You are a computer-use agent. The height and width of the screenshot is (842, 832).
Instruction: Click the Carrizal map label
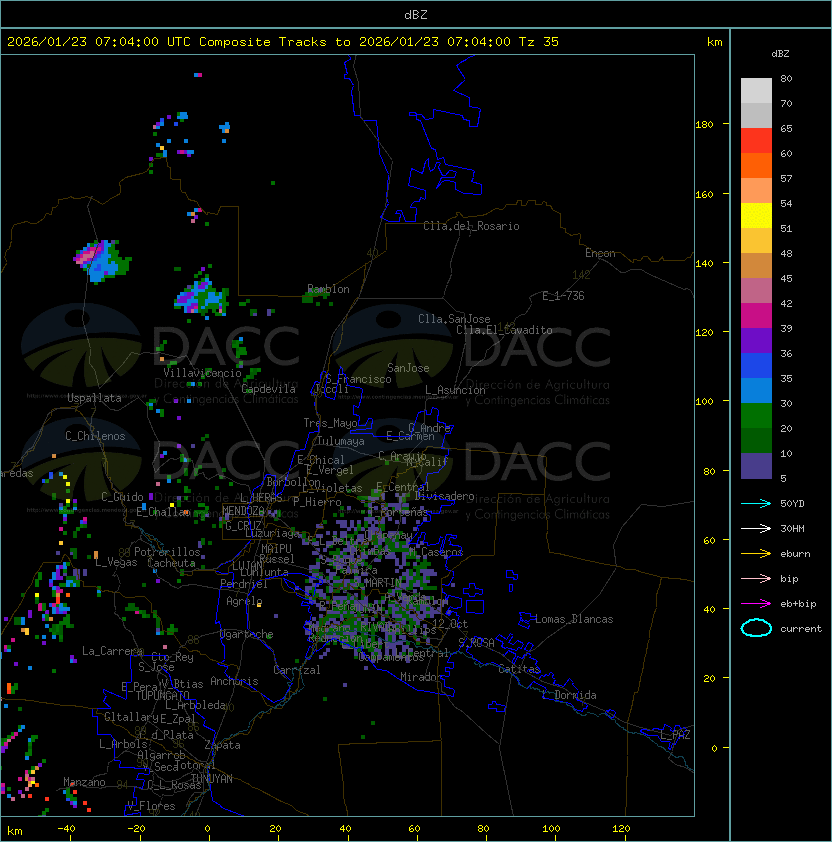(297, 670)
